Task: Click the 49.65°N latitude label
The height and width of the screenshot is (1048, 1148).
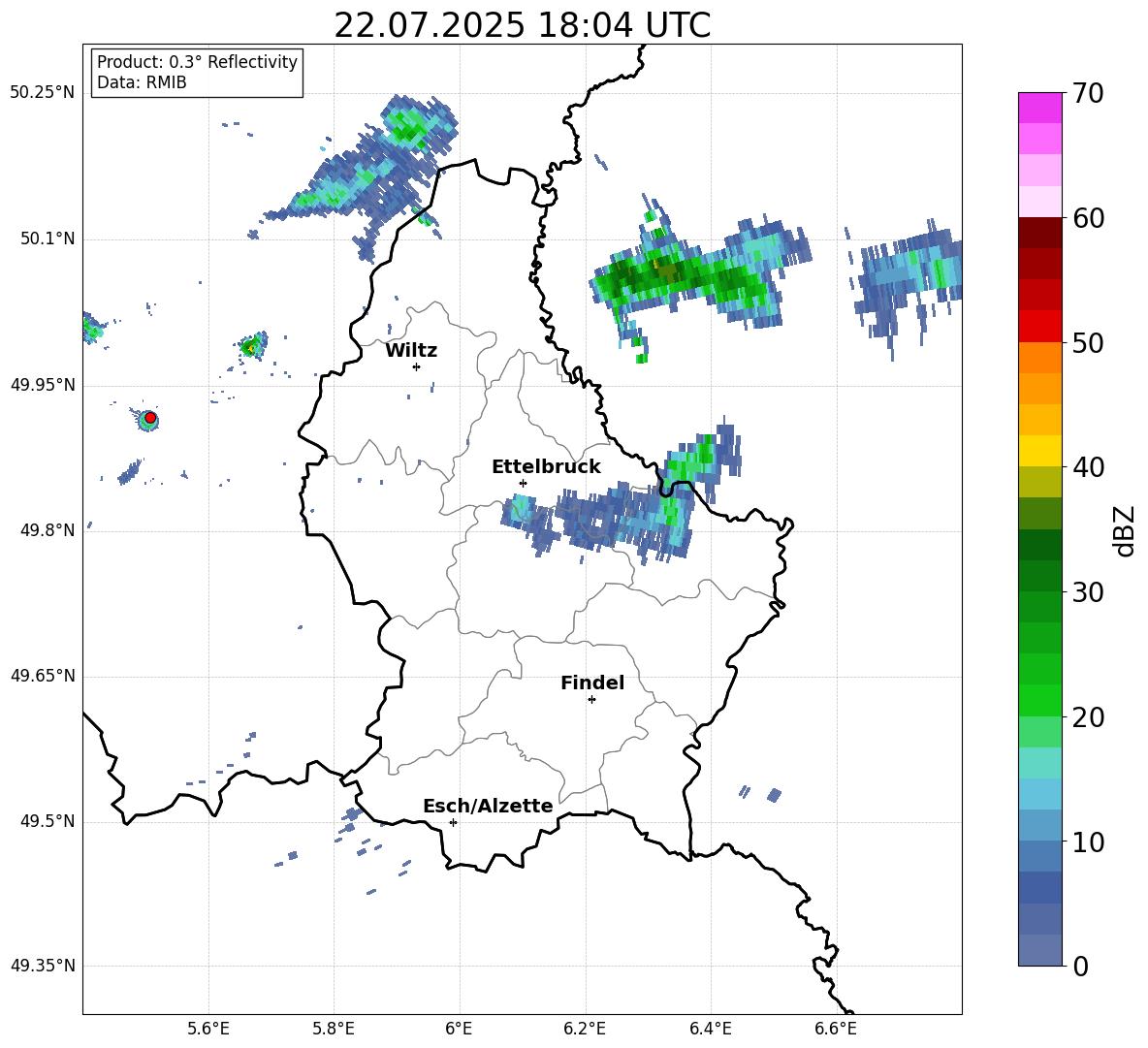Action: coord(43,677)
